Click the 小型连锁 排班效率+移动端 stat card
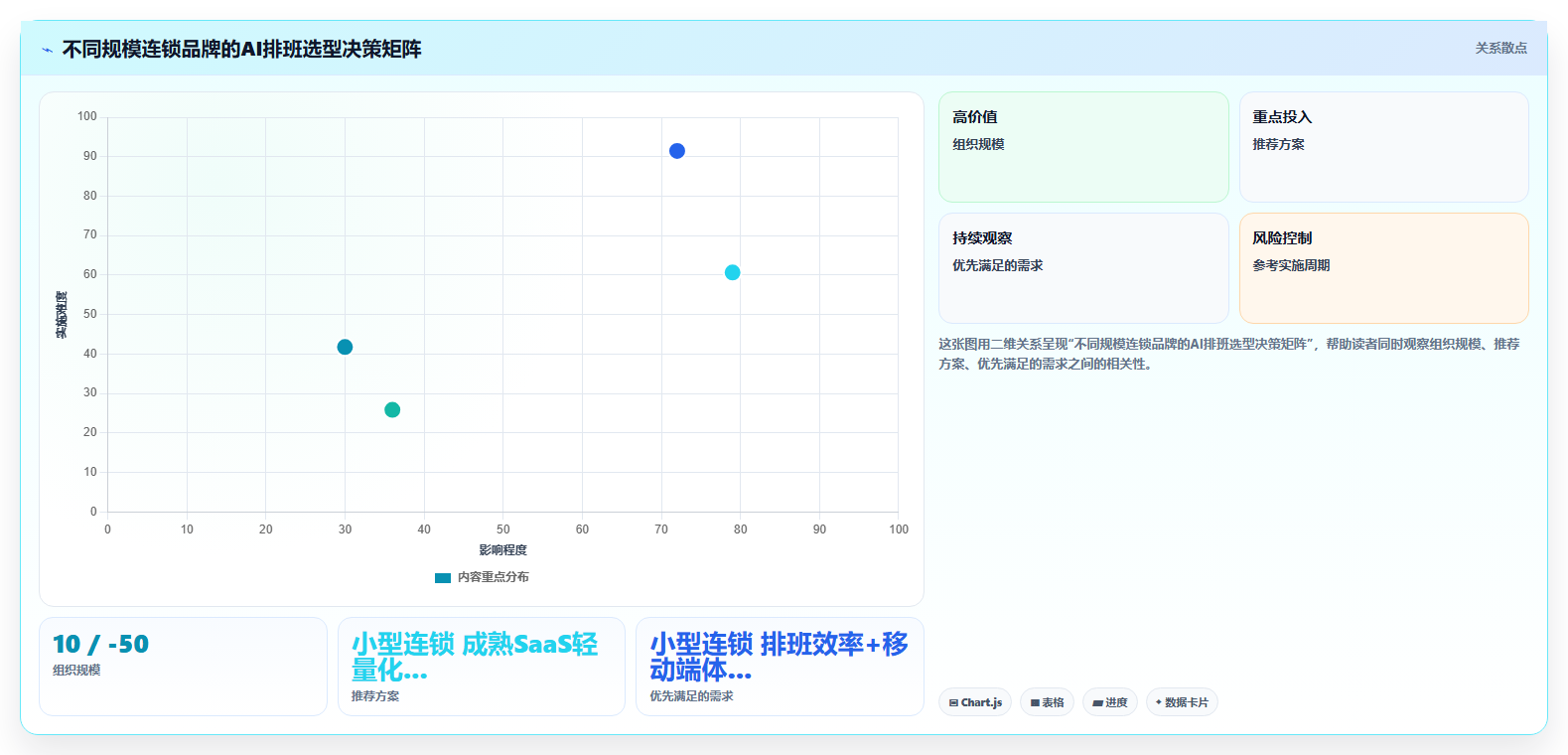 [780, 667]
